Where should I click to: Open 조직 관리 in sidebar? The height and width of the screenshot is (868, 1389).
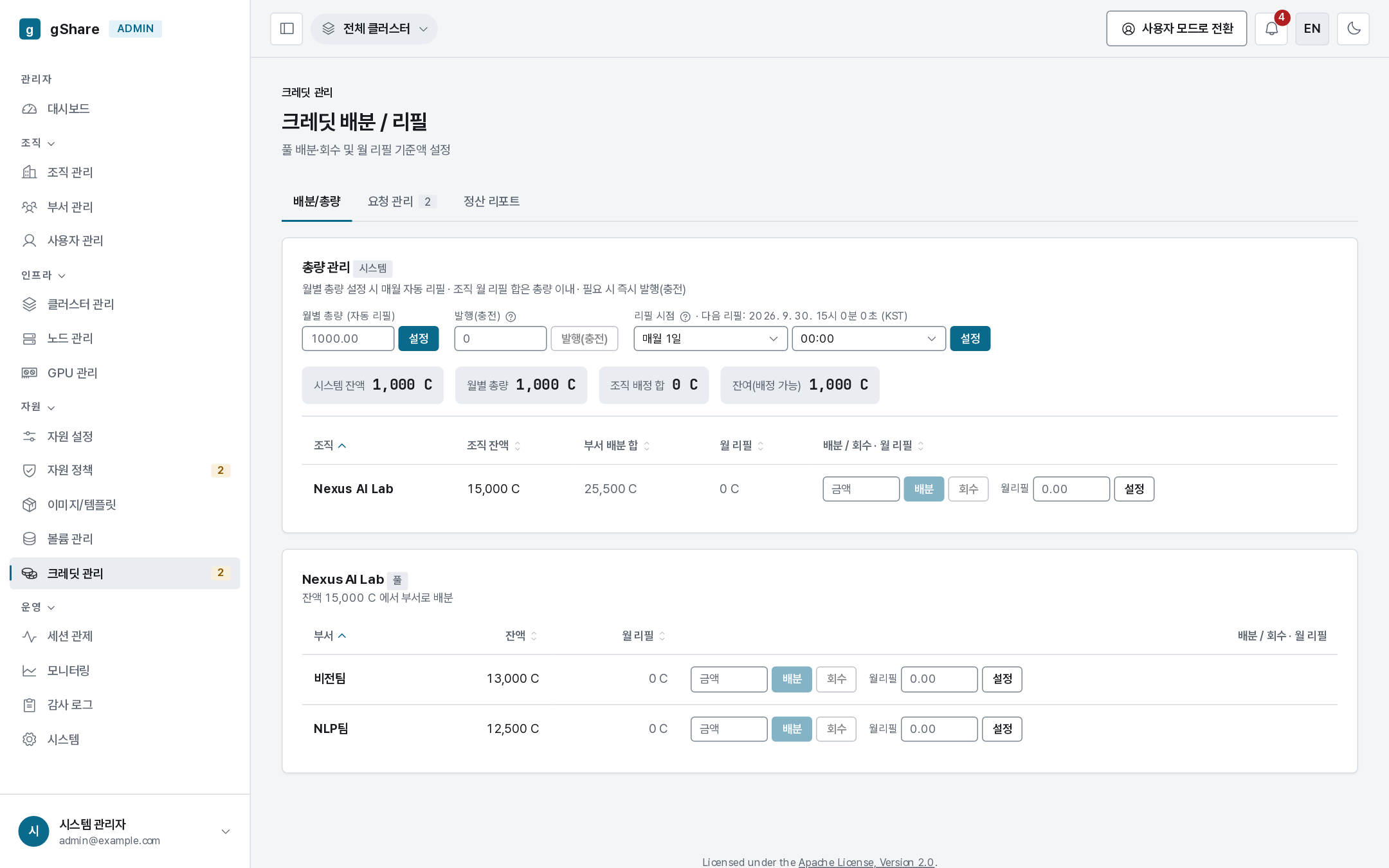pos(125,172)
